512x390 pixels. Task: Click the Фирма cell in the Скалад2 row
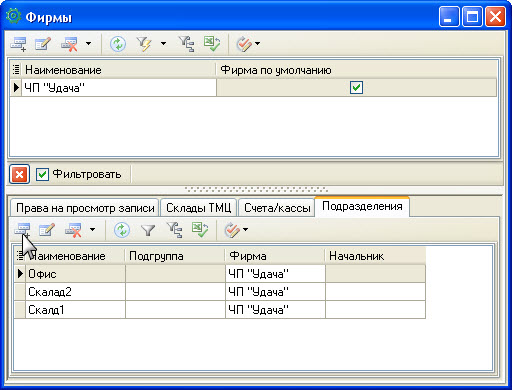(275, 292)
